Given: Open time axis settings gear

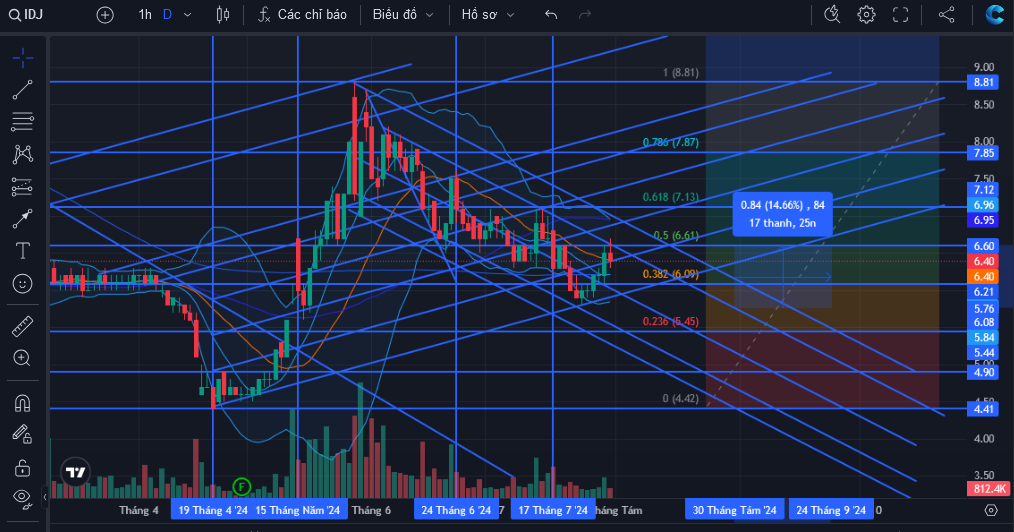Looking at the screenshot, I should pos(991,510).
